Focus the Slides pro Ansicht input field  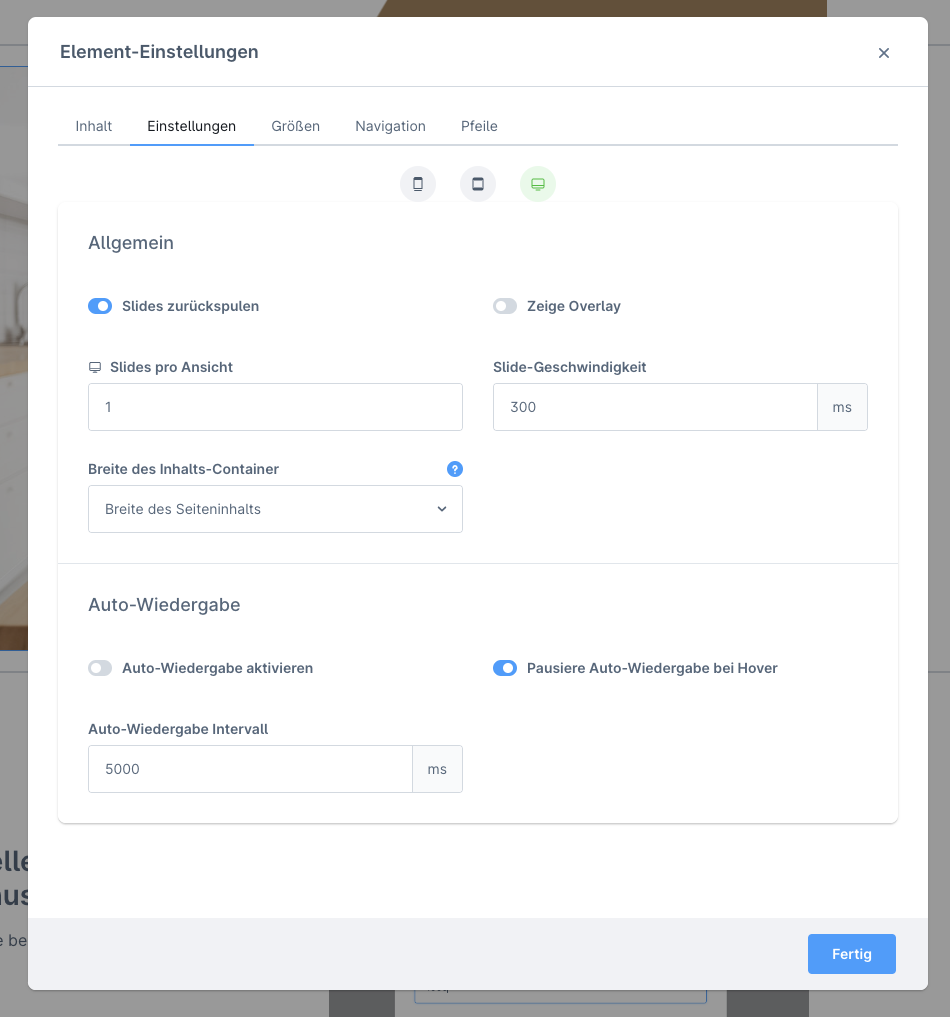[x=275, y=407]
